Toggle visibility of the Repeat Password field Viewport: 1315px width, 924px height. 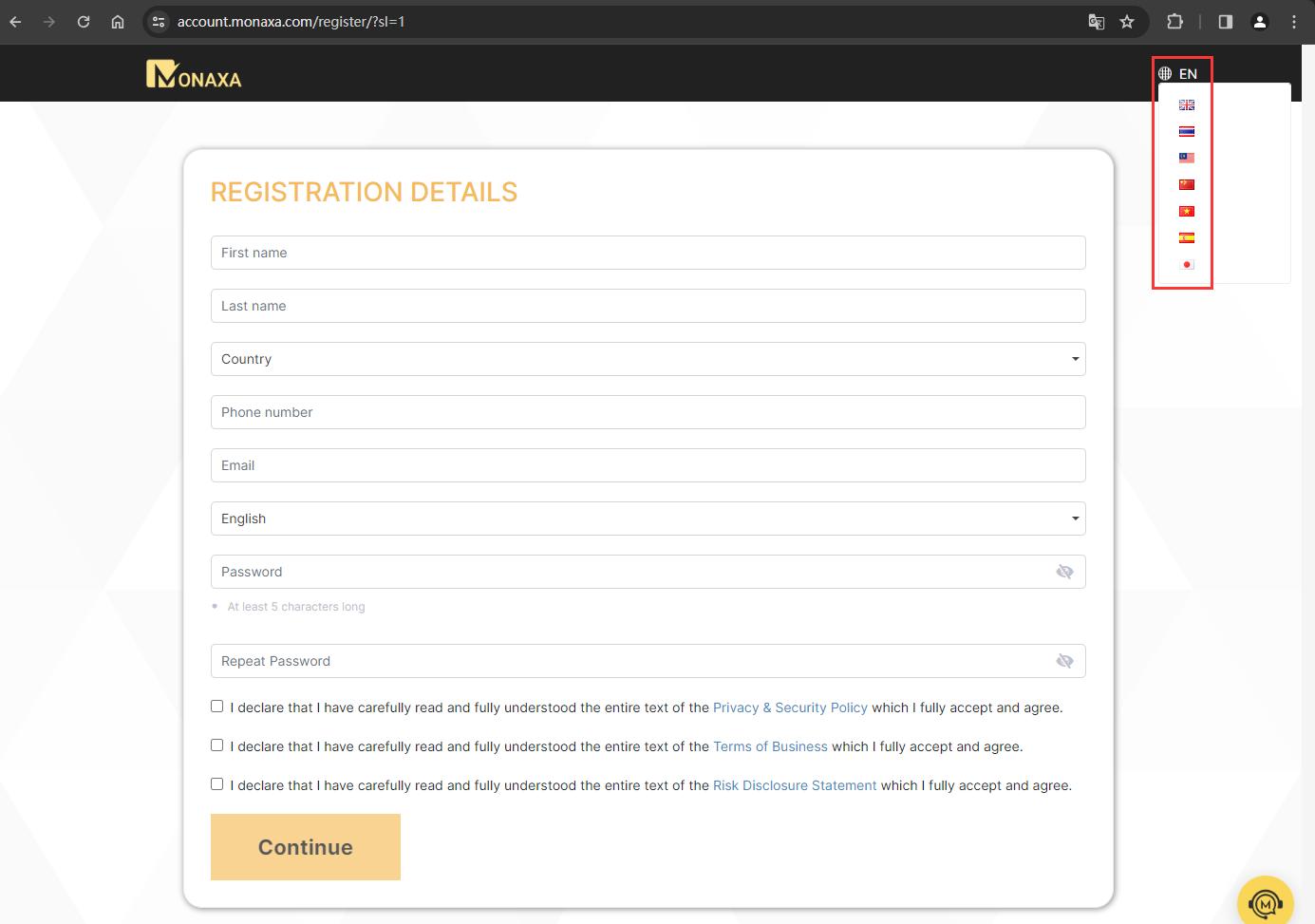coord(1064,661)
